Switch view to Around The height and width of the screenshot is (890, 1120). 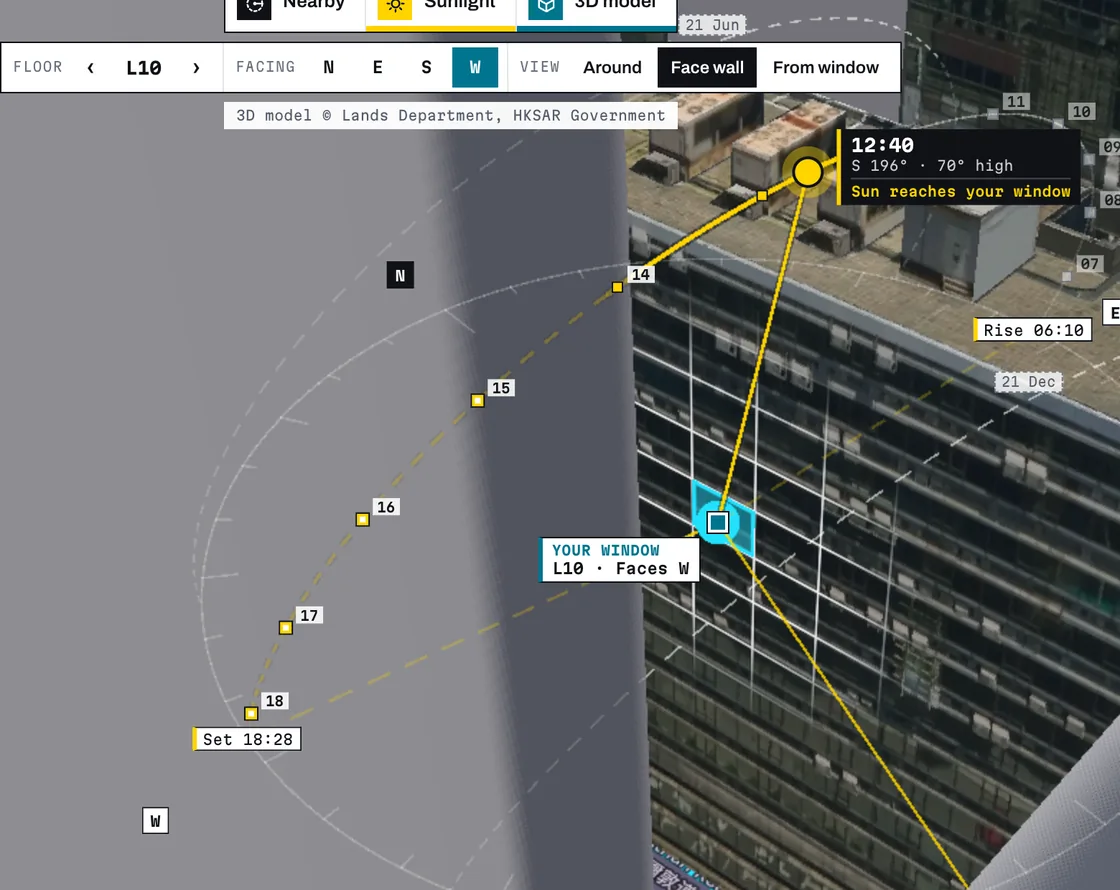pyautogui.click(x=612, y=67)
